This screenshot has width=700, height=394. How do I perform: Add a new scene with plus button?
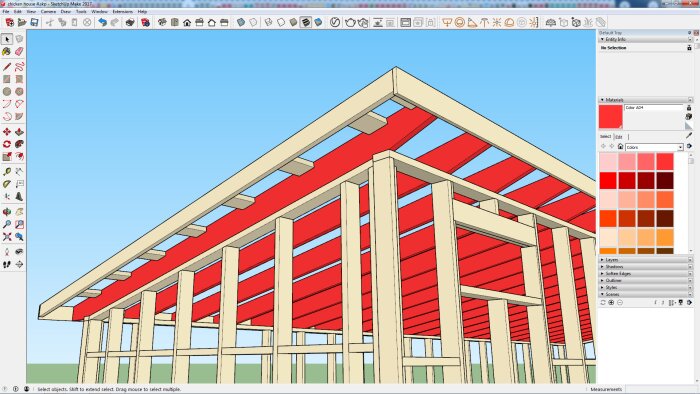pos(611,303)
